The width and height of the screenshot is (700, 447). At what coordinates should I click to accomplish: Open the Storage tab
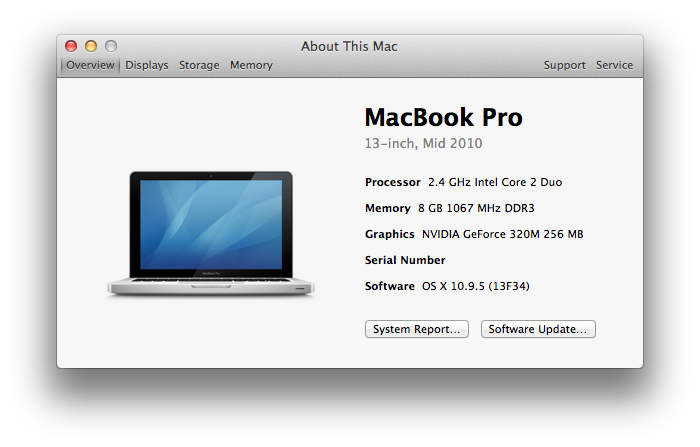pyautogui.click(x=199, y=65)
